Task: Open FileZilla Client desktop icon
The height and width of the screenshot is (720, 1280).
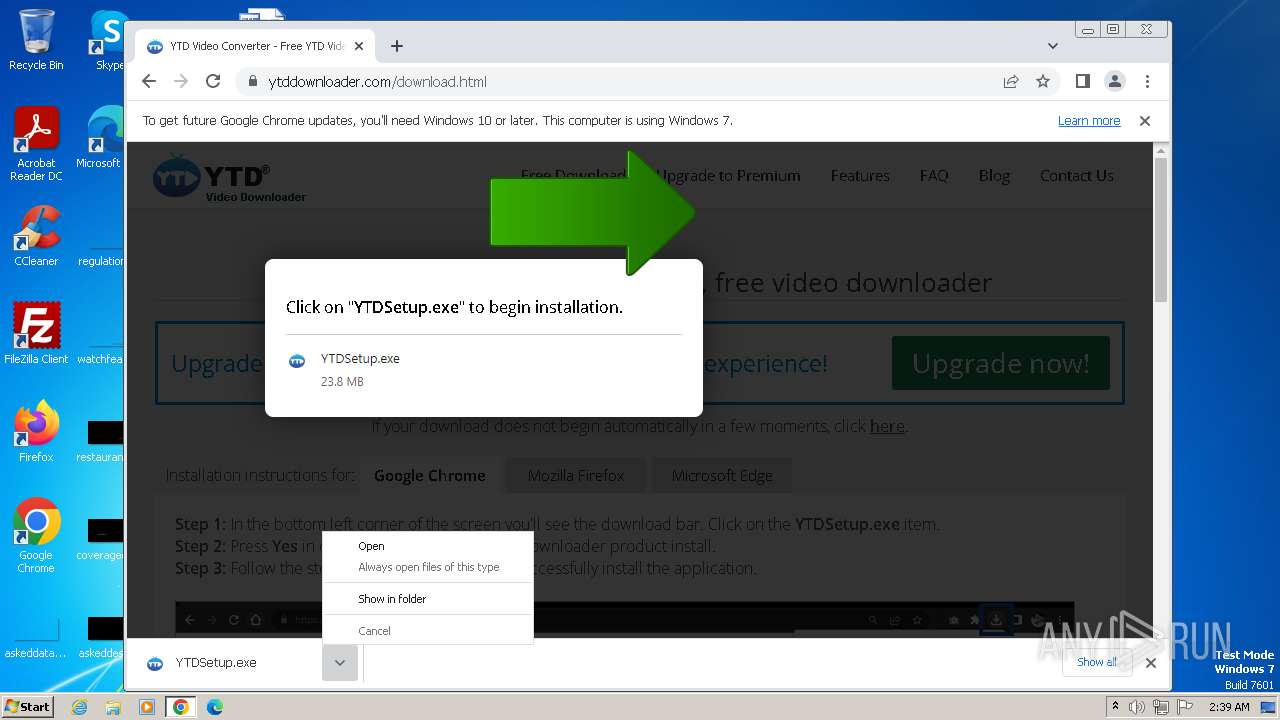Action: pos(36,333)
